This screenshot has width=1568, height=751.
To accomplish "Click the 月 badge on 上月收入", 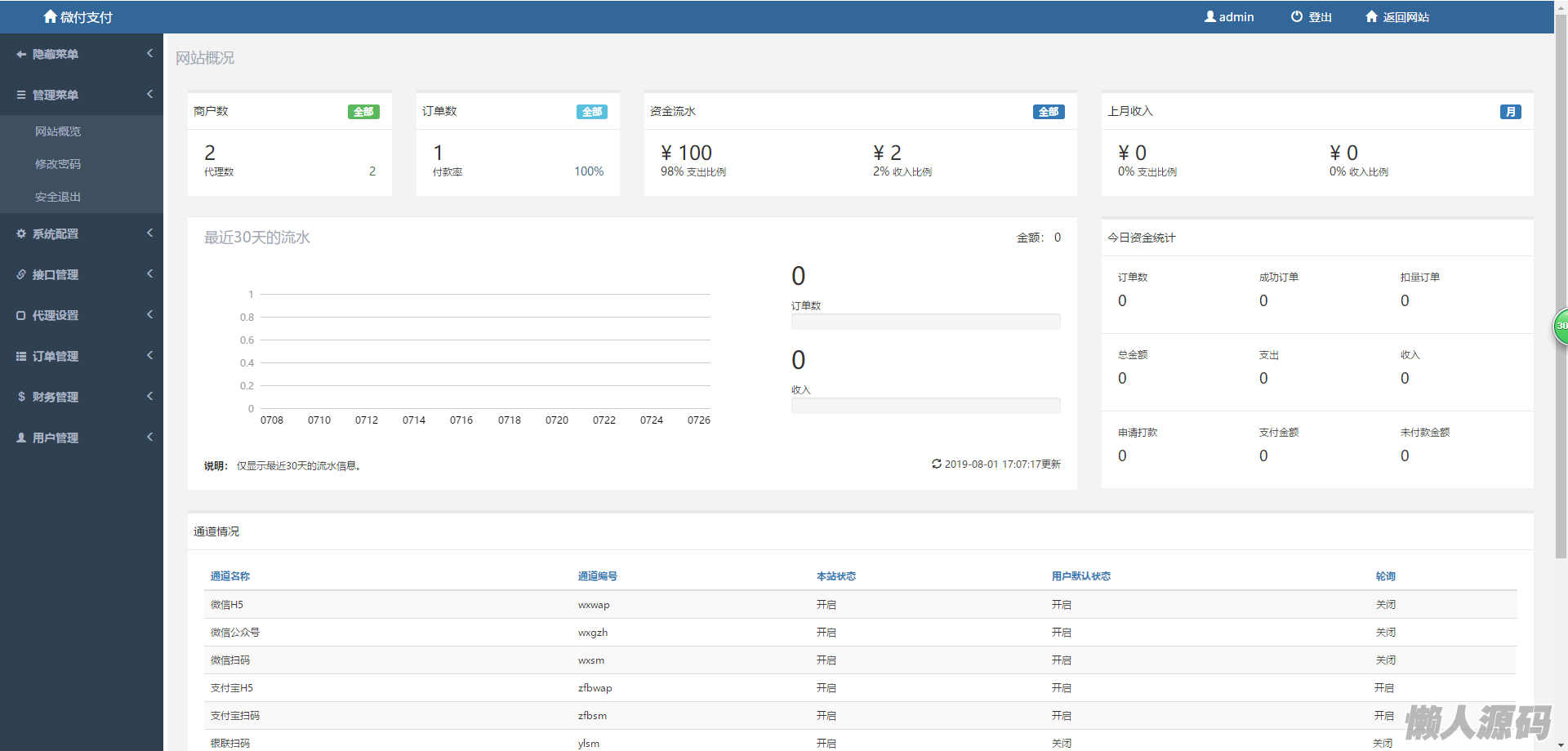I will pyautogui.click(x=1510, y=112).
